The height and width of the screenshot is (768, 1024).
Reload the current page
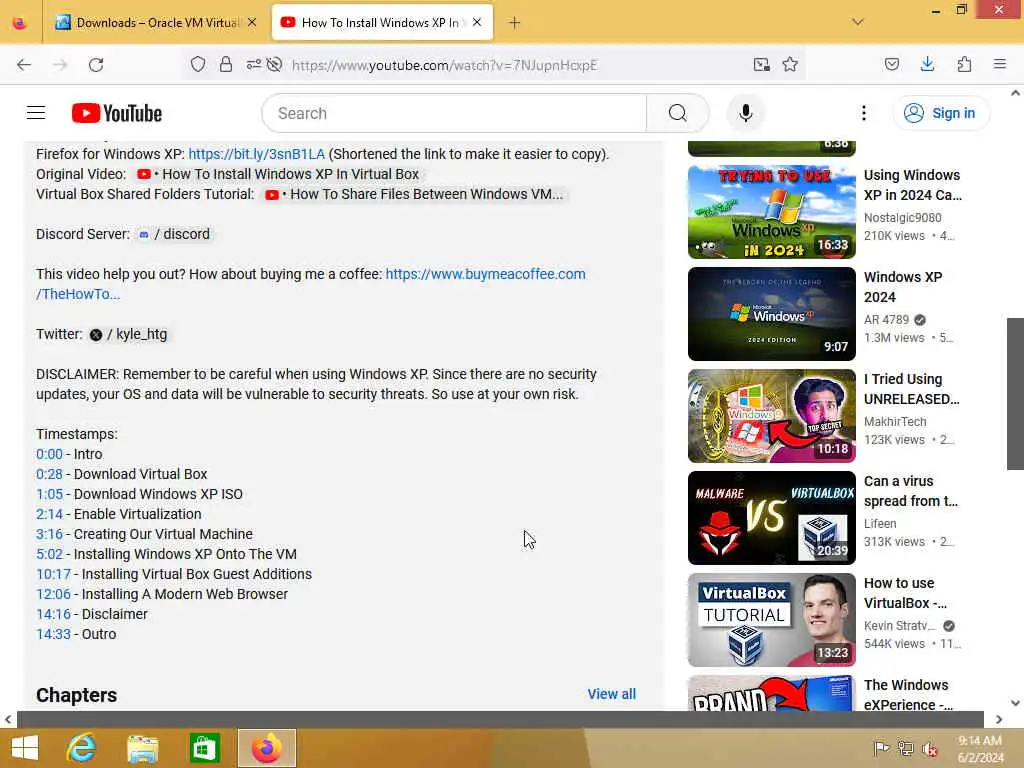pos(96,64)
